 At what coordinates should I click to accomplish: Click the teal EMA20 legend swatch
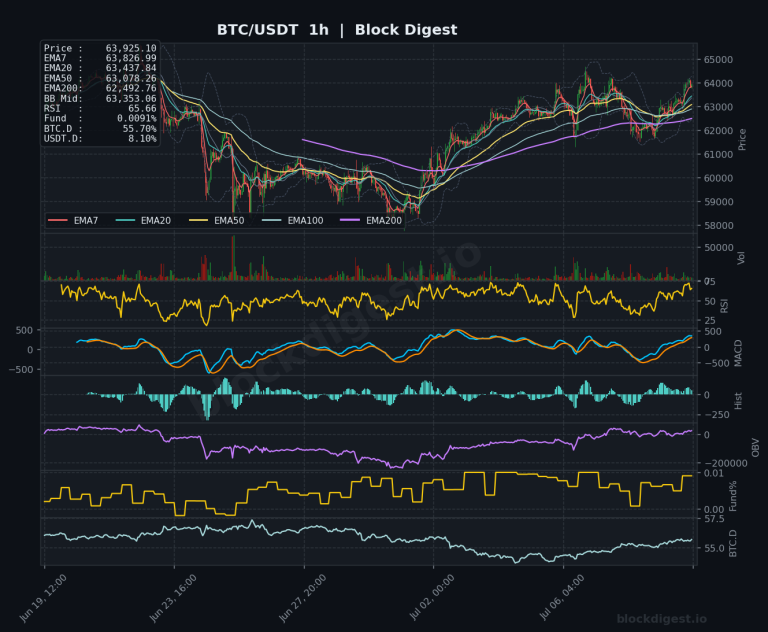point(125,220)
